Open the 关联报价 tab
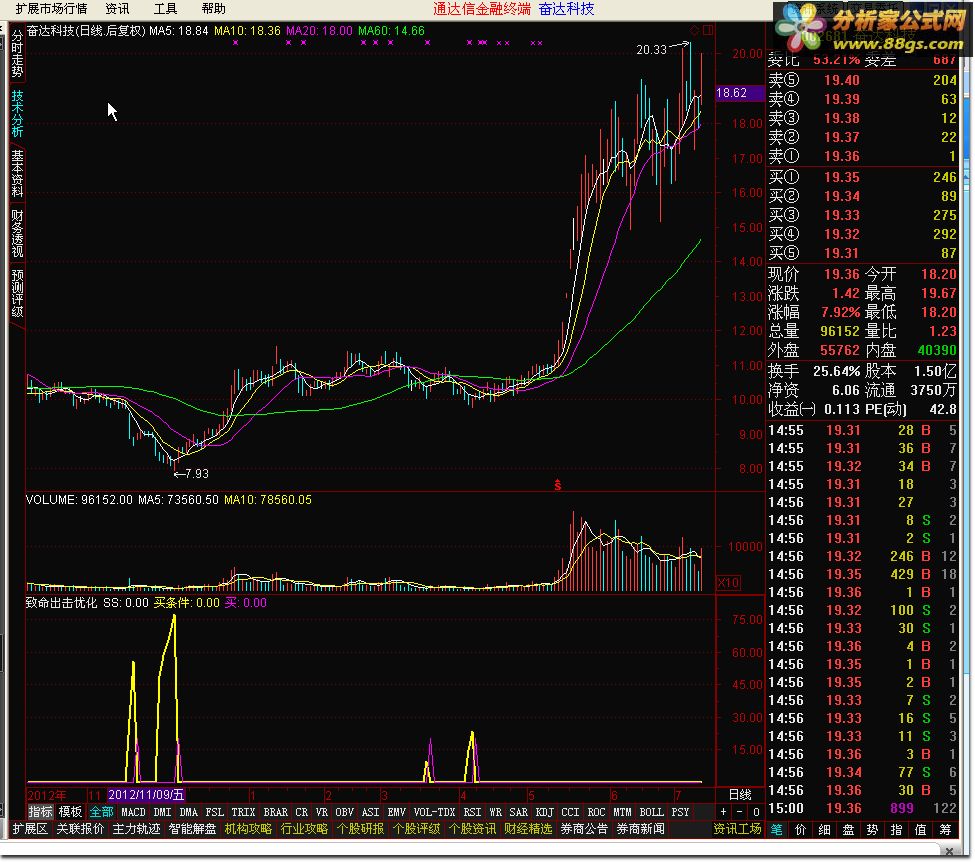This screenshot has width=975, height=862. 80,829
